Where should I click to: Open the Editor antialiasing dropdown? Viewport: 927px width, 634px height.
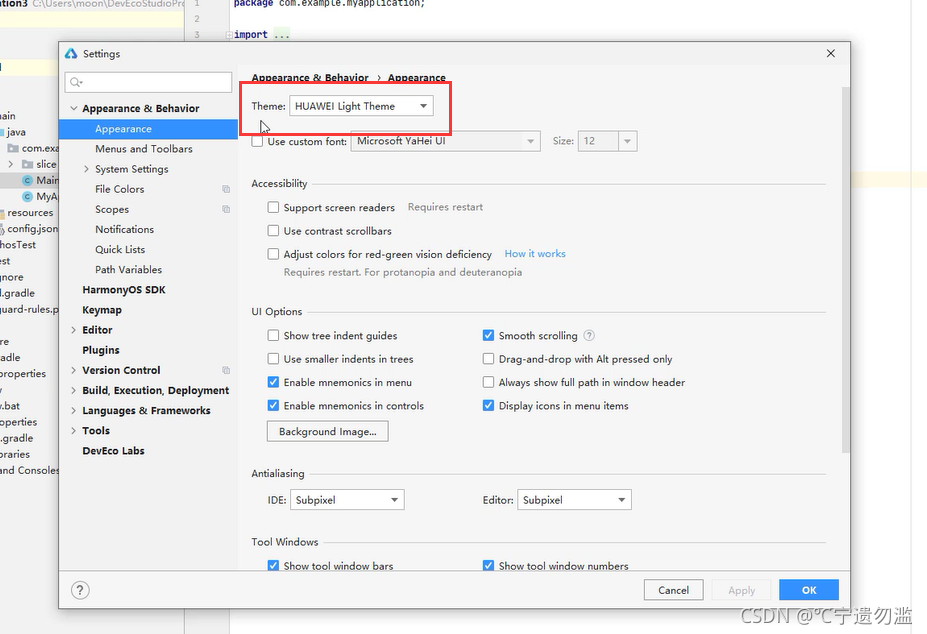pyautogui.click(x=574, y=500)
